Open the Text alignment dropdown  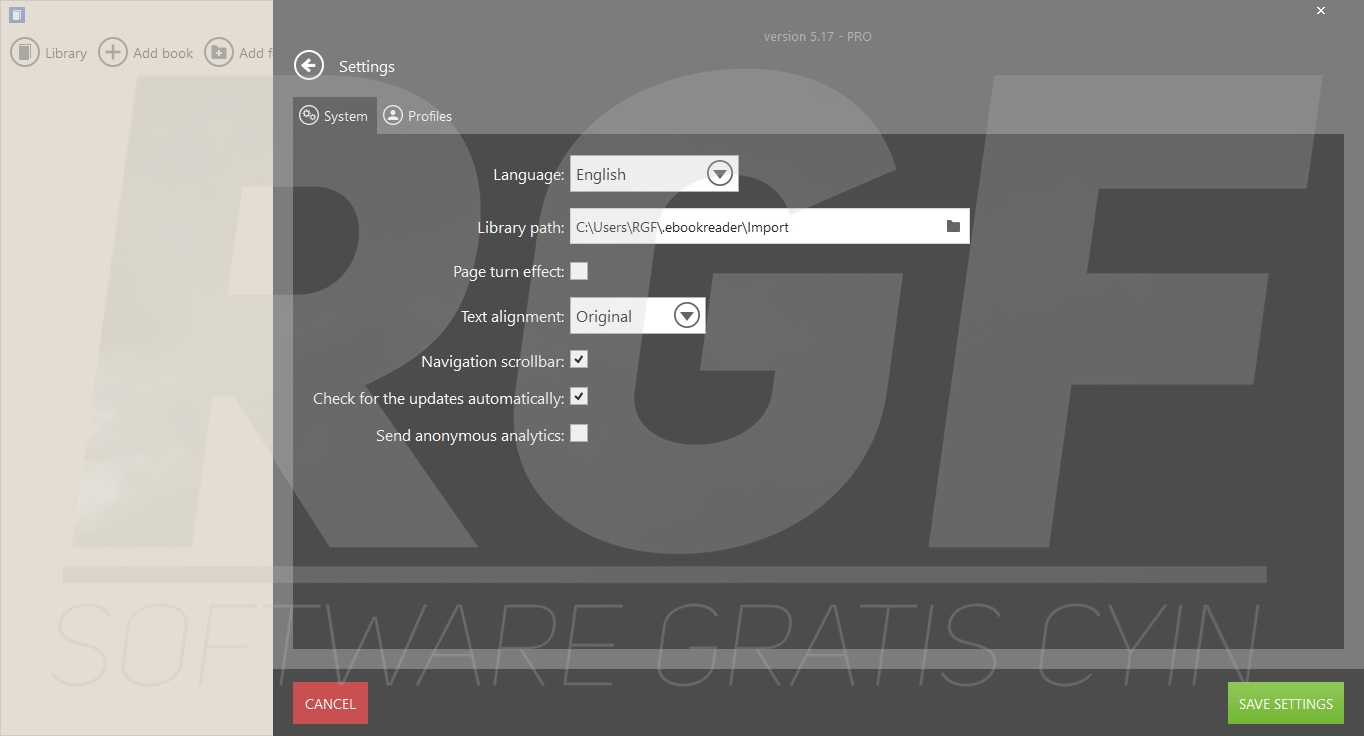pyautogui.click(x=638, y=316)
